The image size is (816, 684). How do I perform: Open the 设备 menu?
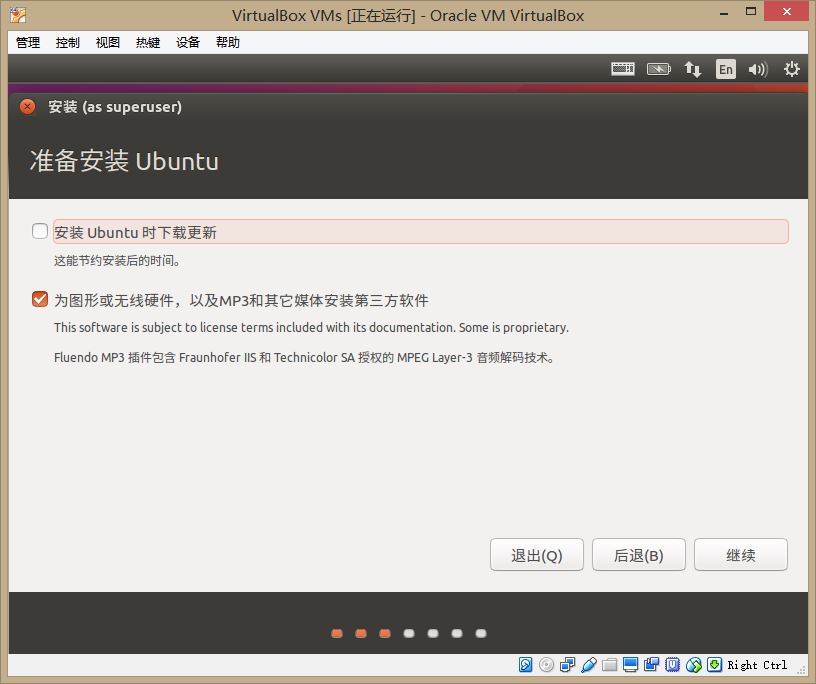point(188,43)
